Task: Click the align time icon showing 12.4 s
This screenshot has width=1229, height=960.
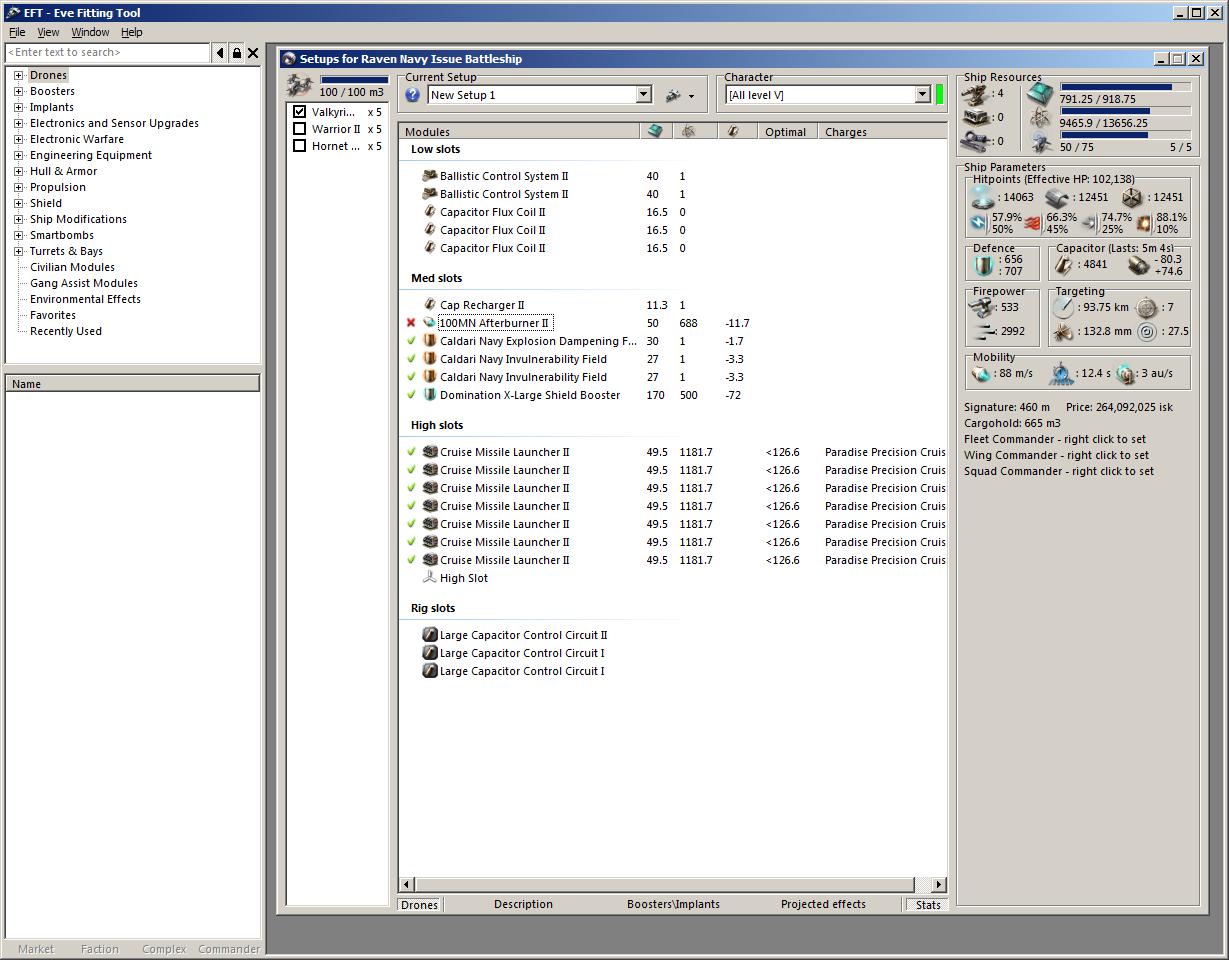Action: [1060, 374]
